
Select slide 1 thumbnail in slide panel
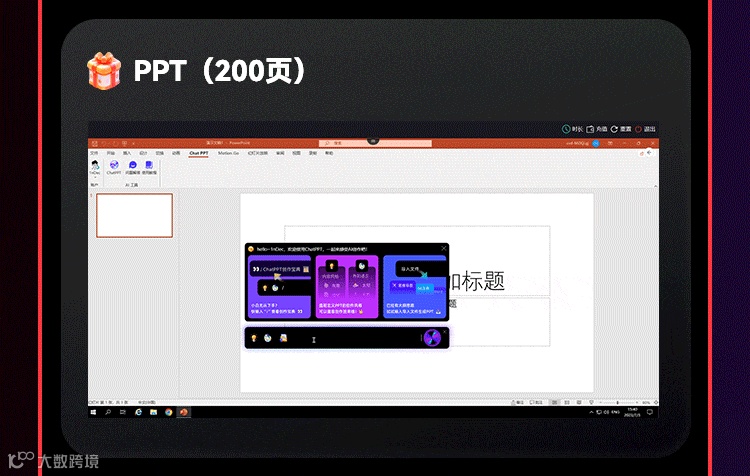point(134,215)
